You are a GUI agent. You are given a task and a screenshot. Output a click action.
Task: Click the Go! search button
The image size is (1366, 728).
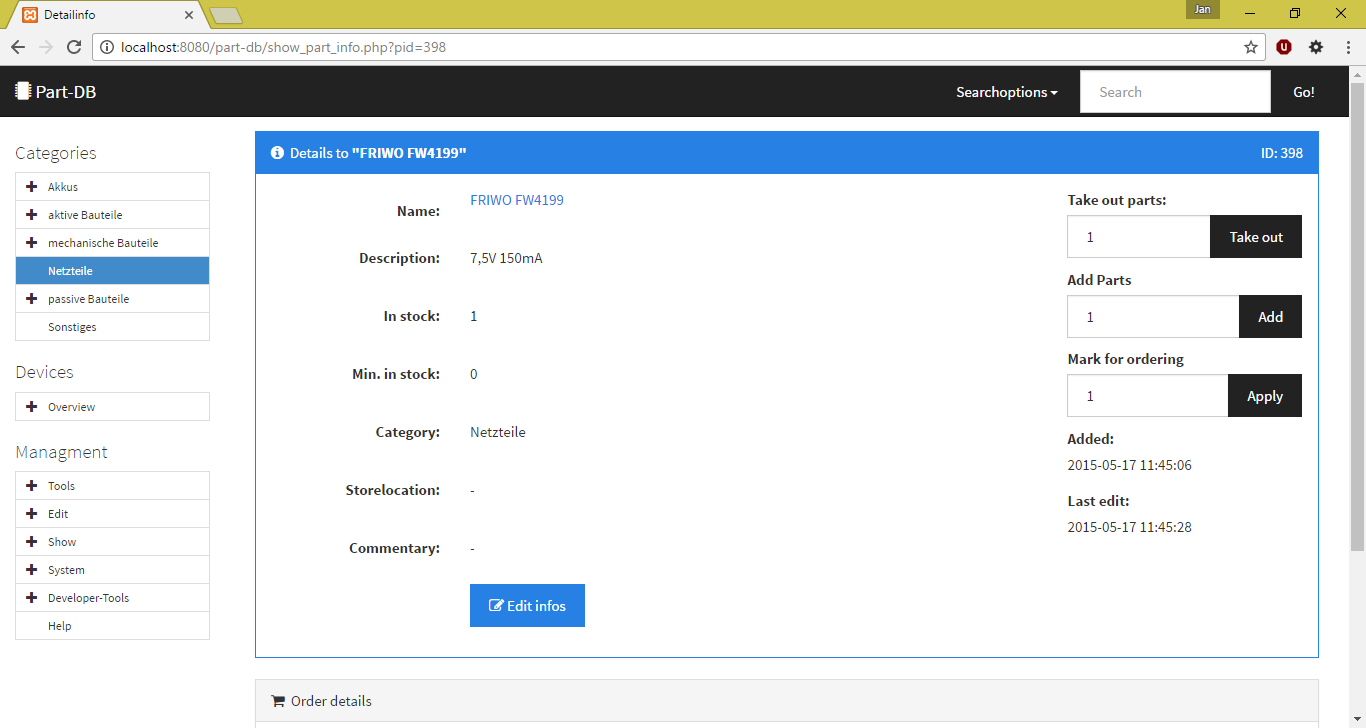click(x=1304, y=92)
